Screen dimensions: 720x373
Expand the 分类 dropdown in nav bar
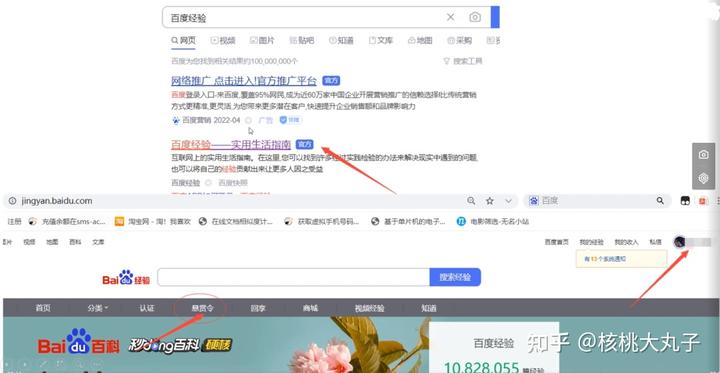click(x=97, y=308)
